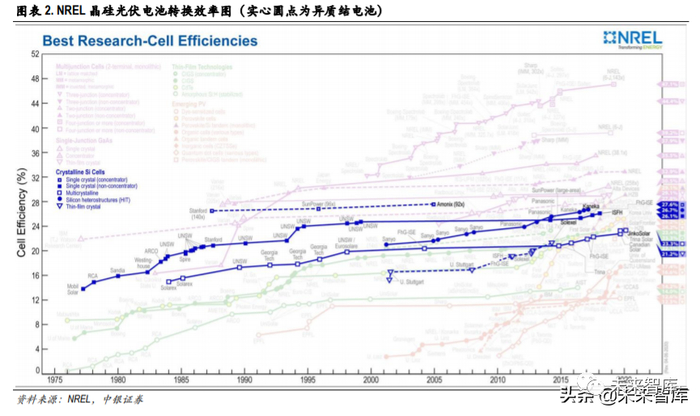Viewport: 700px width, 416px height.
Task: Click the 26.7% efficiency badge
Action: click(671, 210)
